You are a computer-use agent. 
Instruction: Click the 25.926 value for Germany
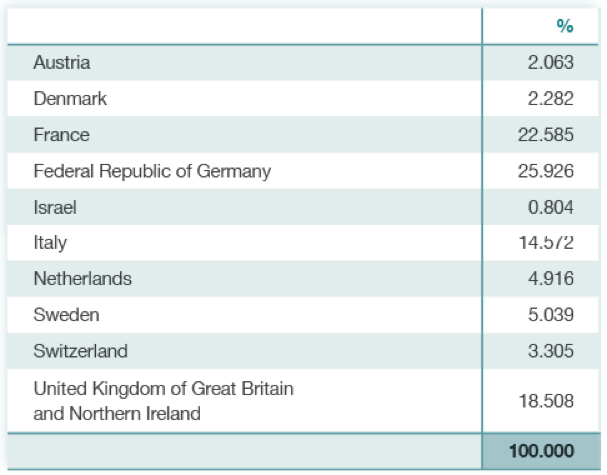click(x=546, y=171)
